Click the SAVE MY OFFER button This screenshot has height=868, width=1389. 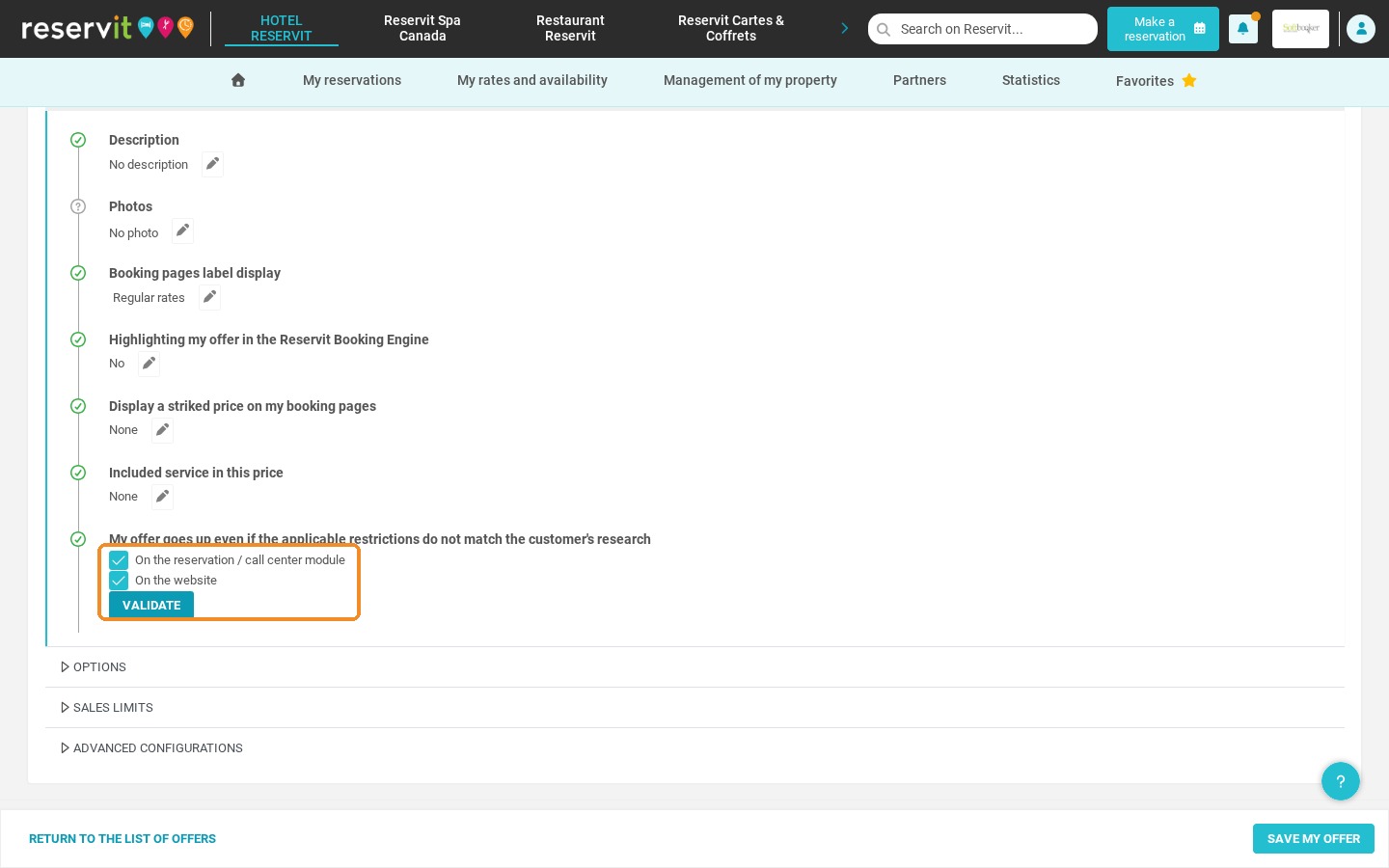(x=1314, y=839)
